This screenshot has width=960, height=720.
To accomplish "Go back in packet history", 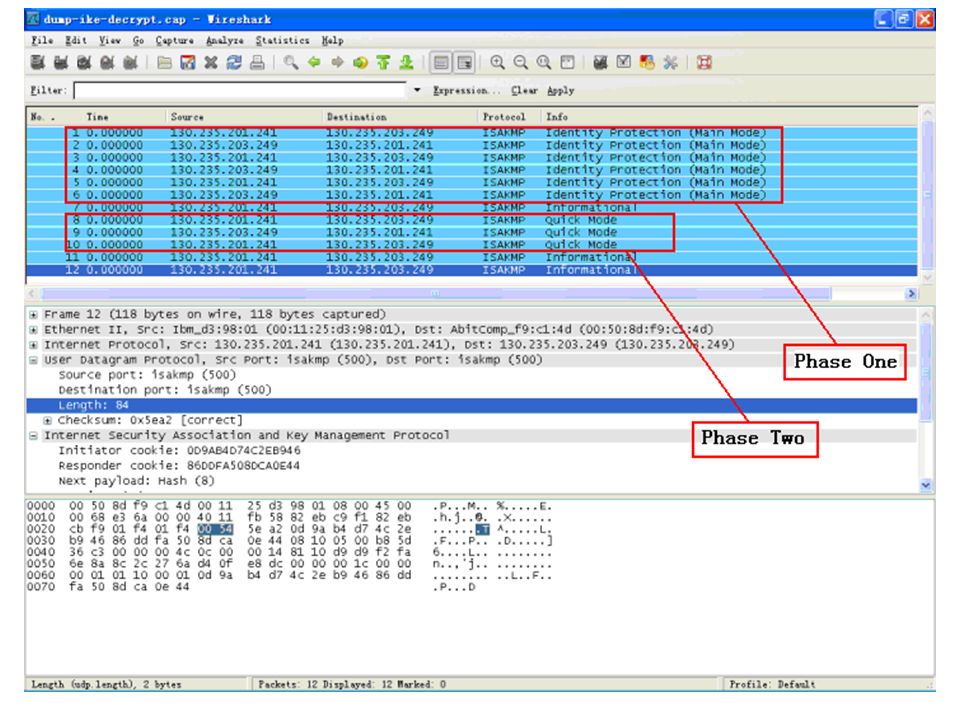I will [x=314, y=62].
